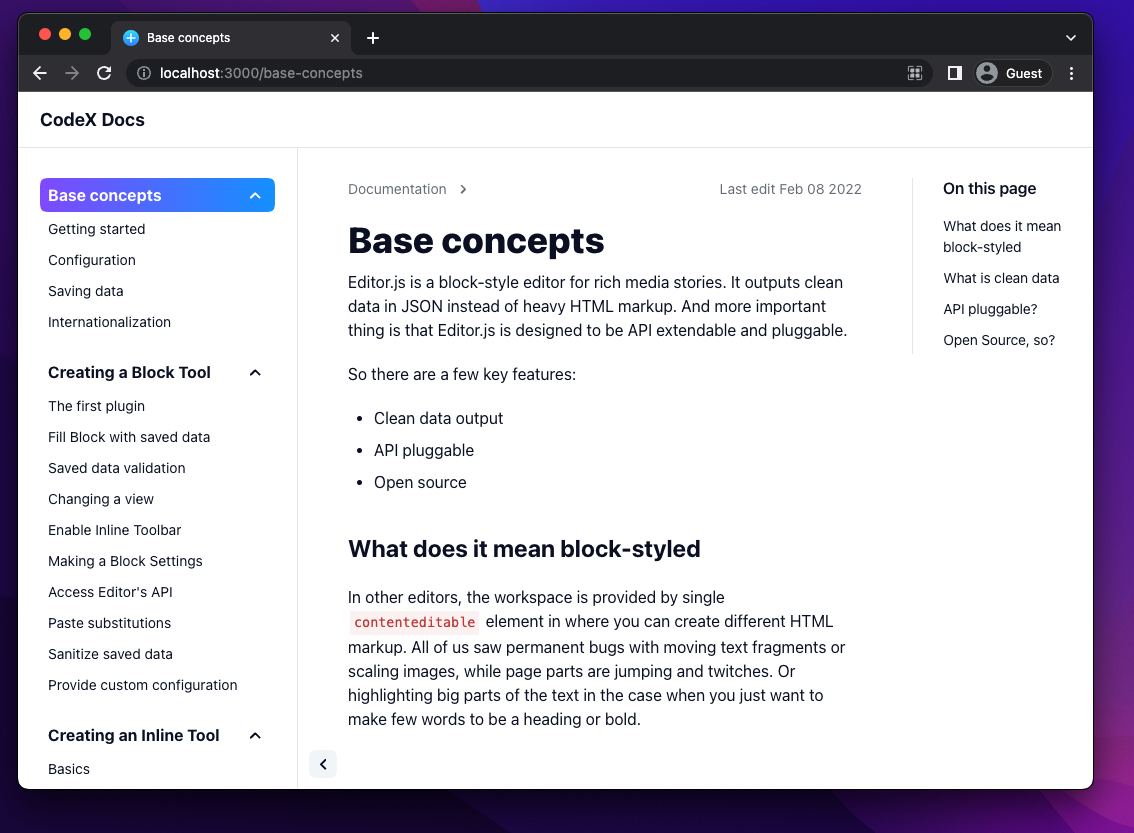Collapse the Creating an Inline Tool section
Image resolution: width=1134 pixels, height=833 pixels.
coord(255,736)
